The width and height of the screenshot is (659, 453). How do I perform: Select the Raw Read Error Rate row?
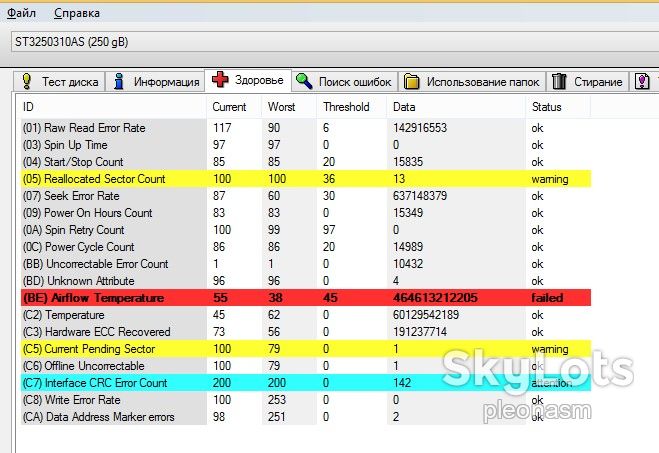point(306,128)
